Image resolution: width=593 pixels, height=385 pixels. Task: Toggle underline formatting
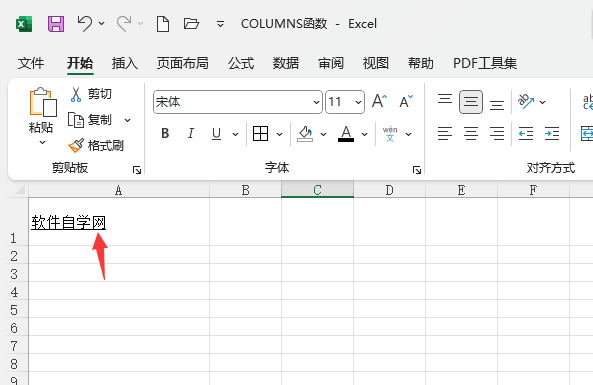(x=216, y=134)
